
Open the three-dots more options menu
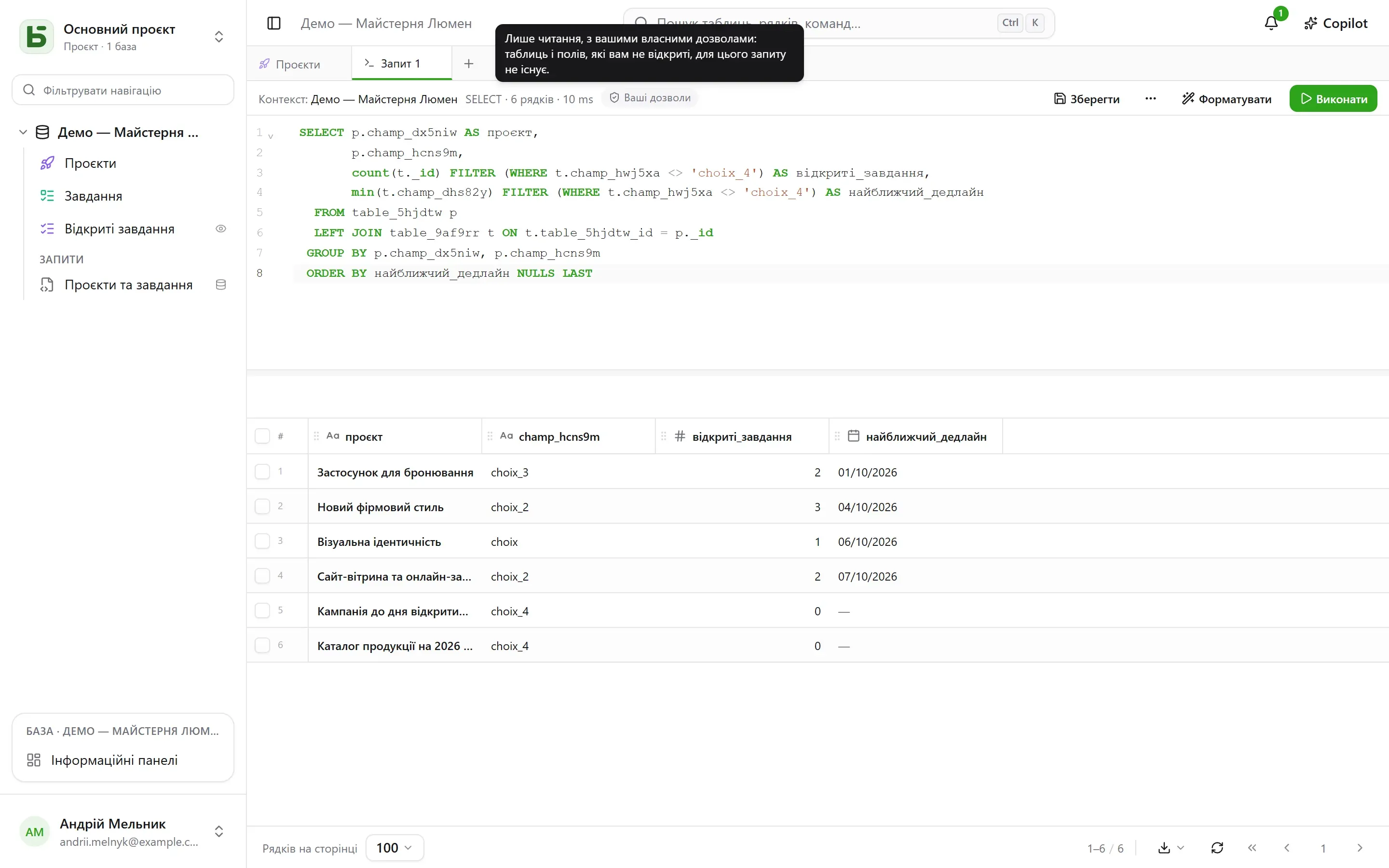pyautogui.click(x=1150, y=99)
